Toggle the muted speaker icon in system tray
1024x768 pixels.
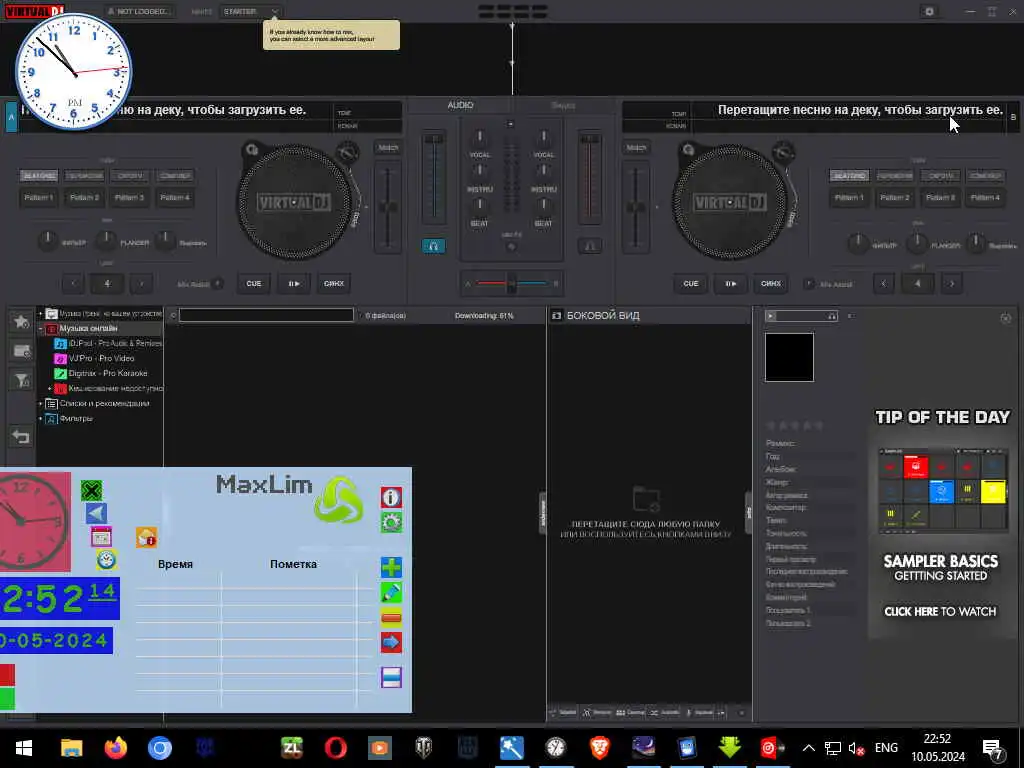click(x=856, y=748)
